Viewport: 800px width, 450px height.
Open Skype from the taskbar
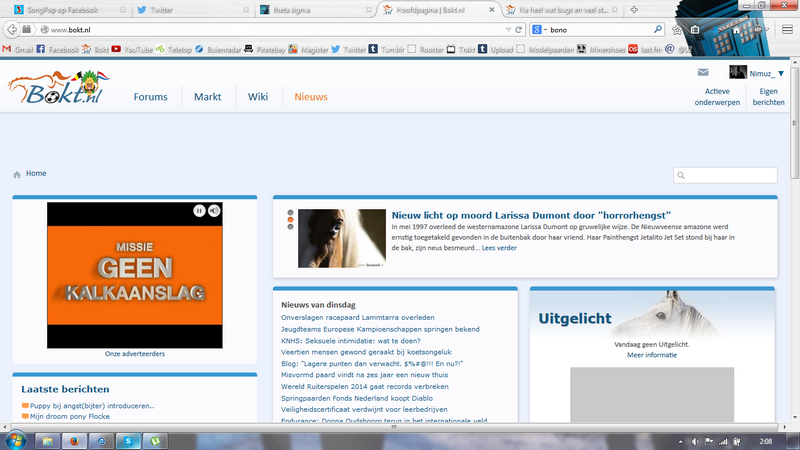pyautogui.click(x=128, y=441)
